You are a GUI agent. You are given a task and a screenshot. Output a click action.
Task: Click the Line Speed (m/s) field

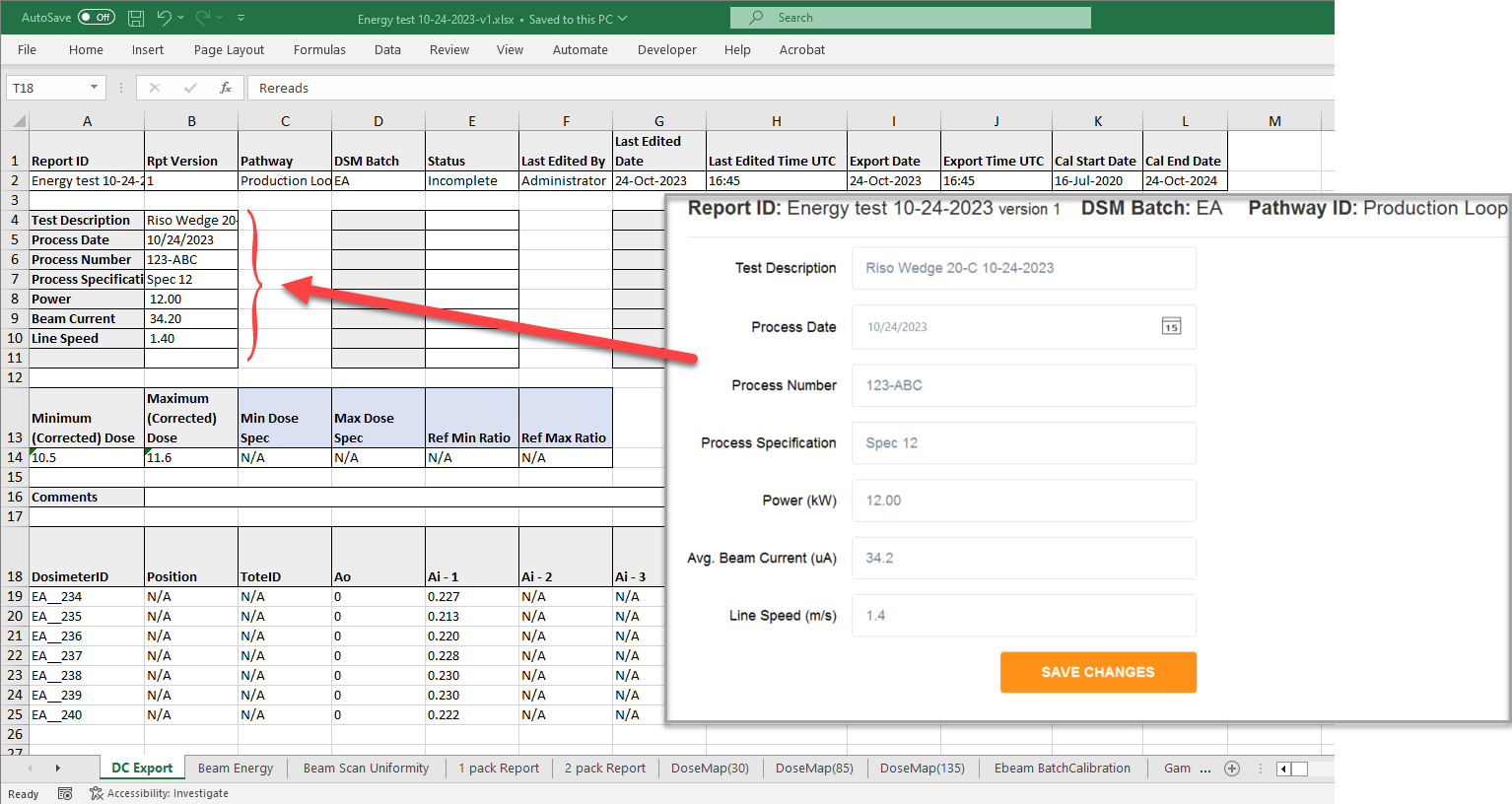[x=1024, y=616]
